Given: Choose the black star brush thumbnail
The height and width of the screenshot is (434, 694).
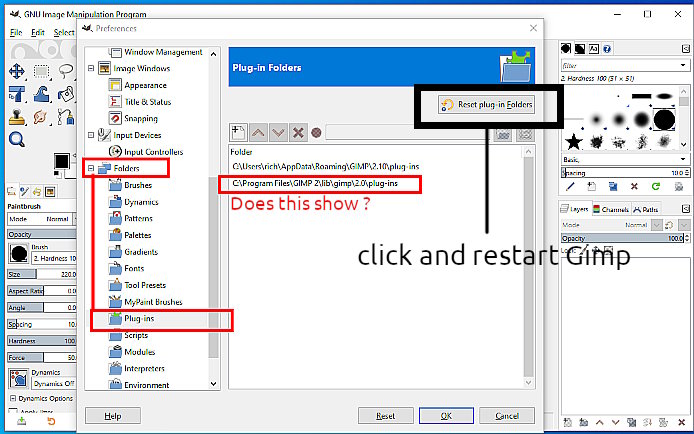Looking at the screenshot, I should pyautogui.click(x=574, y=142).
